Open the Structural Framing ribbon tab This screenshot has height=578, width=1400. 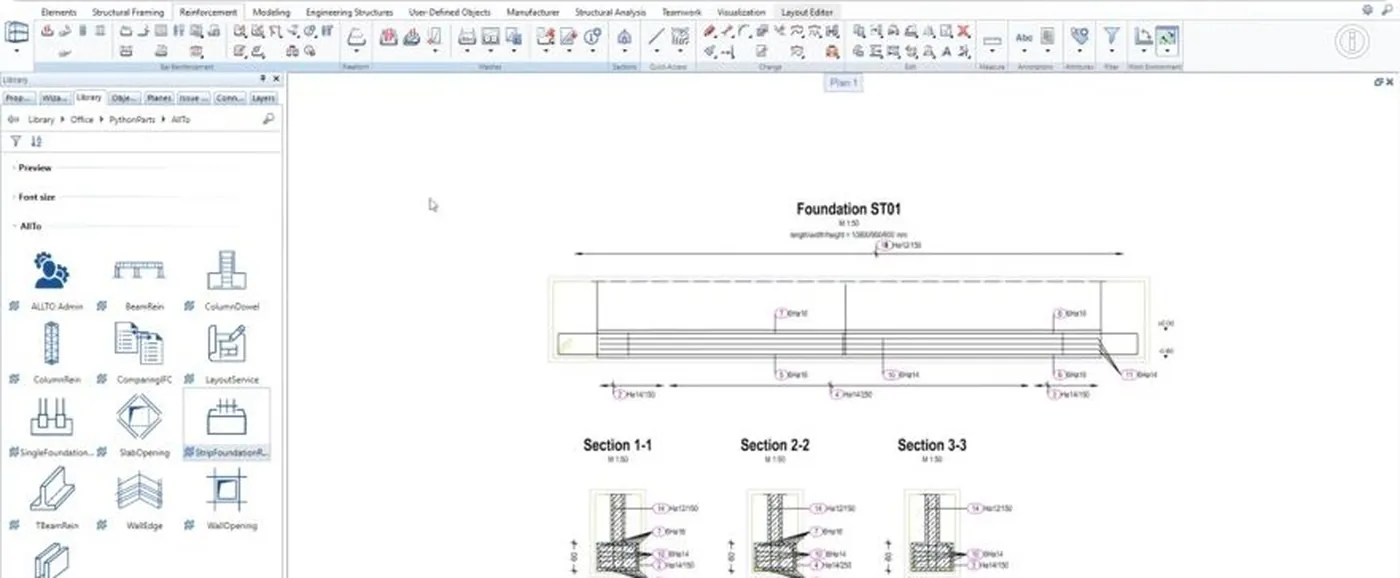pos(129,12)
